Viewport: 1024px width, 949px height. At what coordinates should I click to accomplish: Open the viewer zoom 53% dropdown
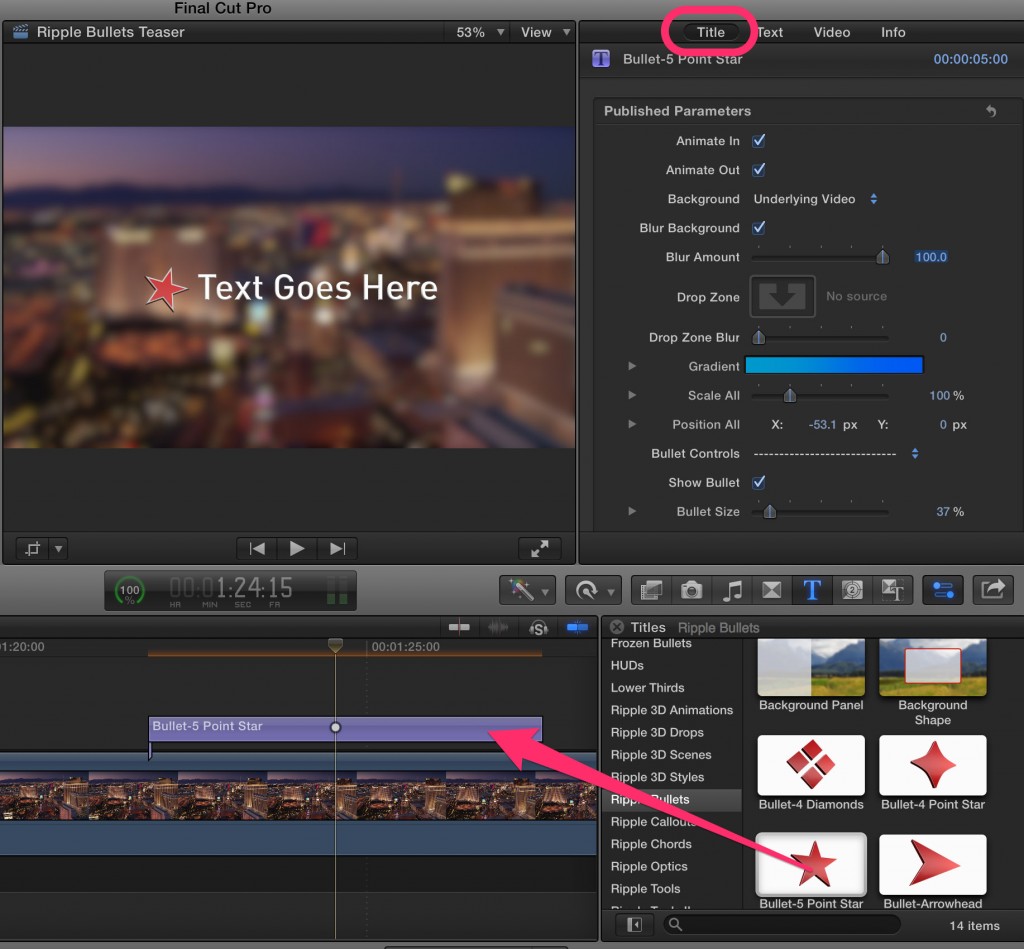[479, 32]
